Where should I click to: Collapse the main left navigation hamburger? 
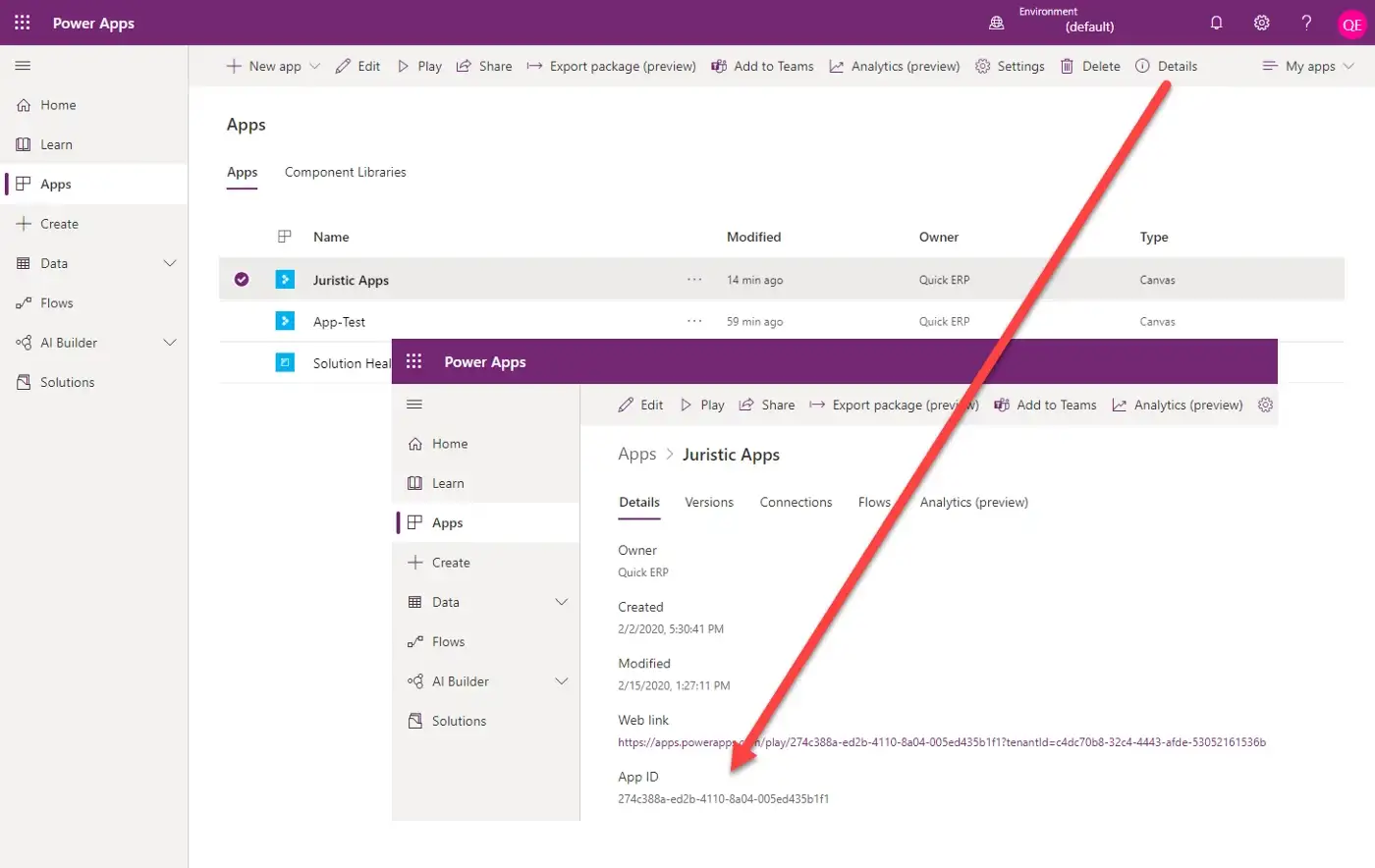(23, 66)
